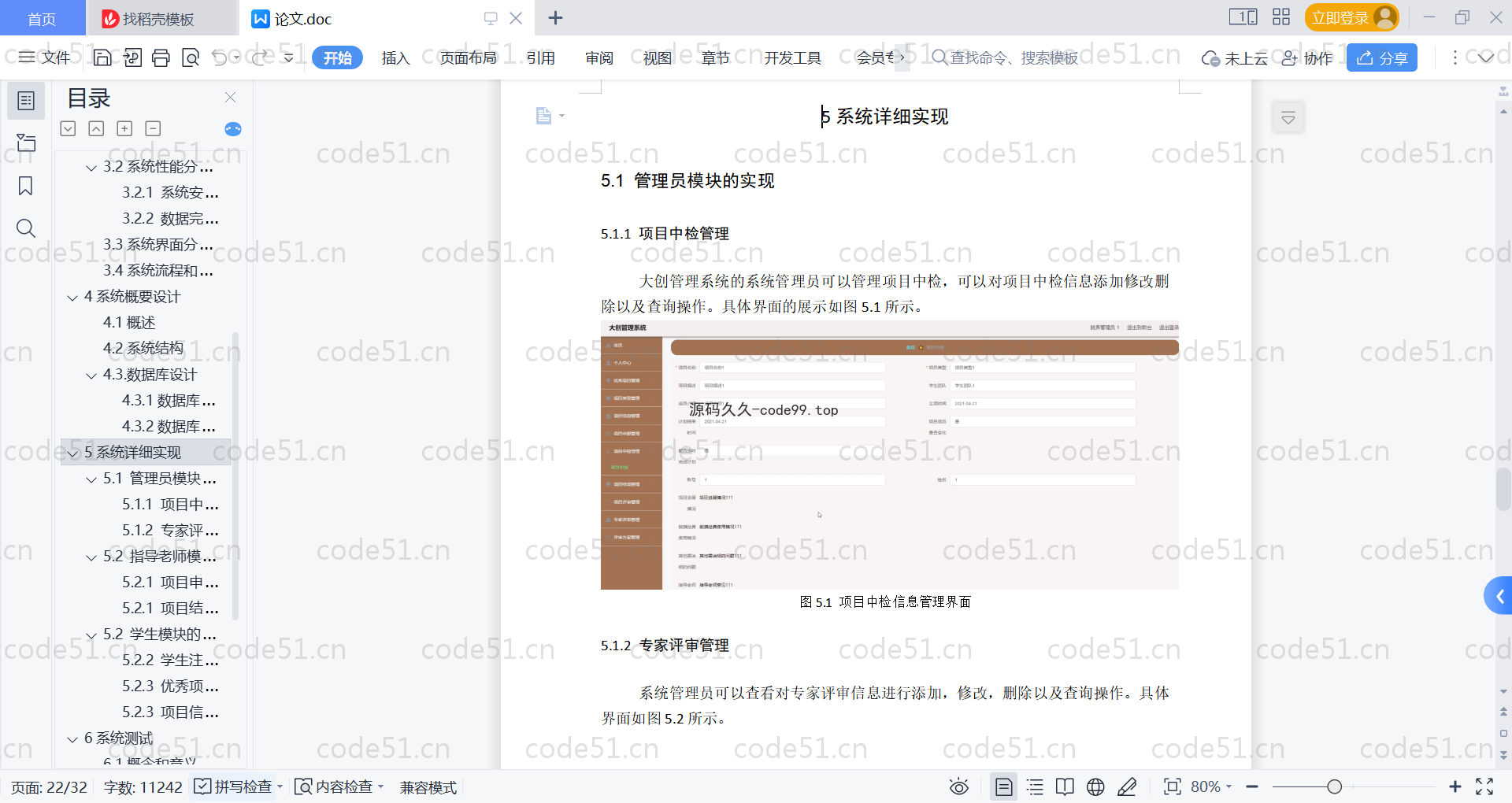This screenshot has height=803, width=1512.
Task: Click the 图5.1 screenshot image in document
Action: pos(889,455)
